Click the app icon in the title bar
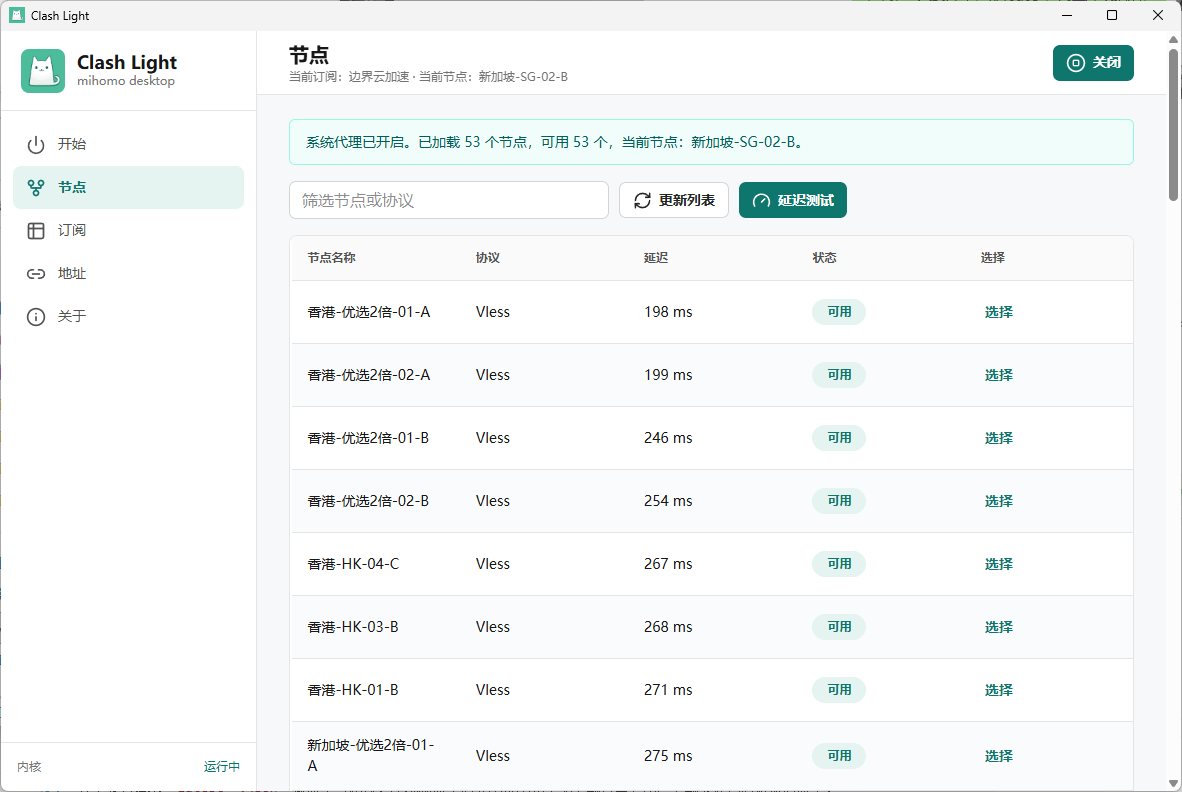This screenshot has height=792, width=1182. [17, 15]
